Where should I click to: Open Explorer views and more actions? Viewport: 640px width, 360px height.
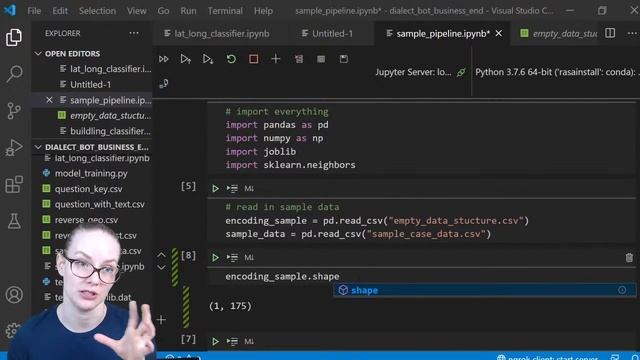(x=134, y=33)
